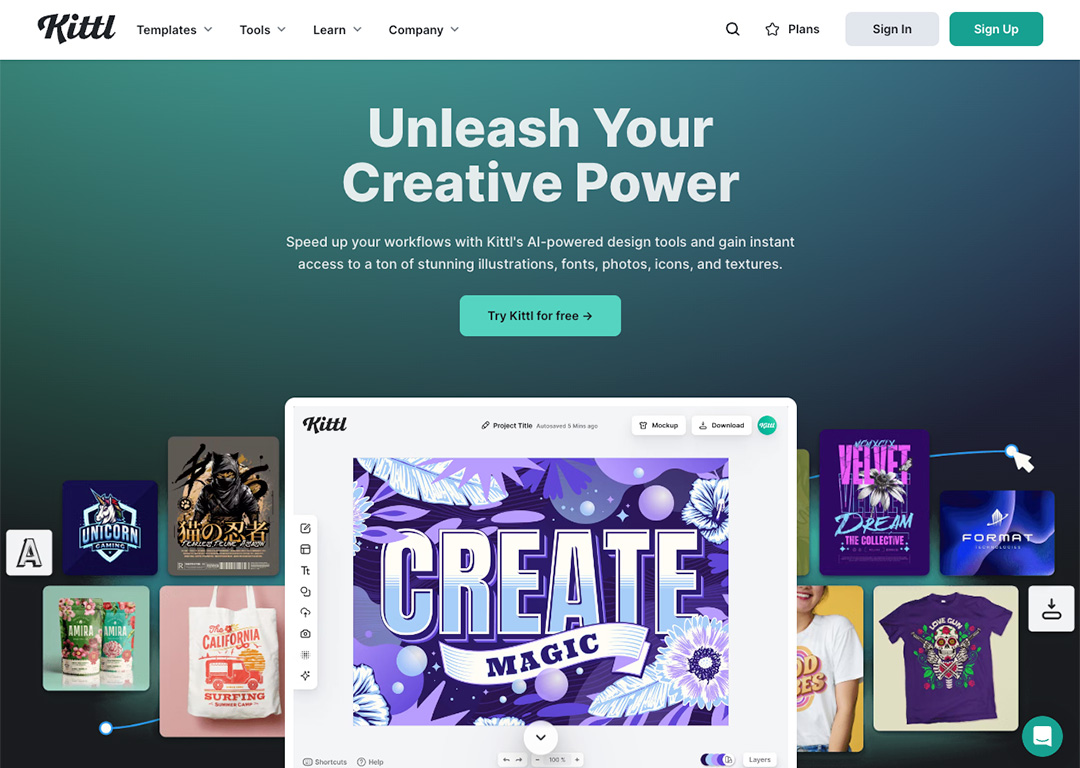Select the AI sparkle icon in sidebar
The width and height of the screenshot is (1080, 768).
[x=305, y=676]
